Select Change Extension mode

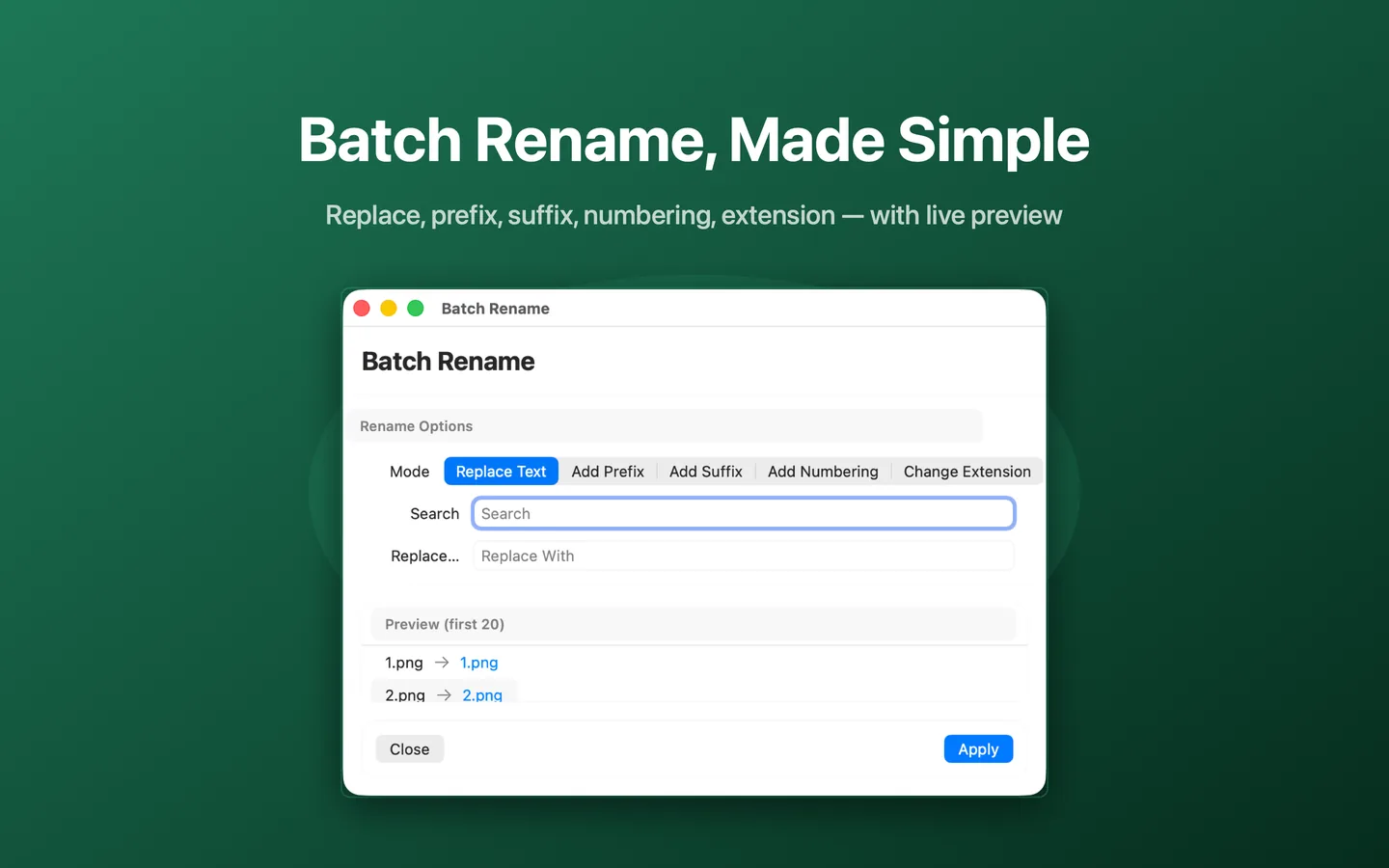click(x=967, y=472)
